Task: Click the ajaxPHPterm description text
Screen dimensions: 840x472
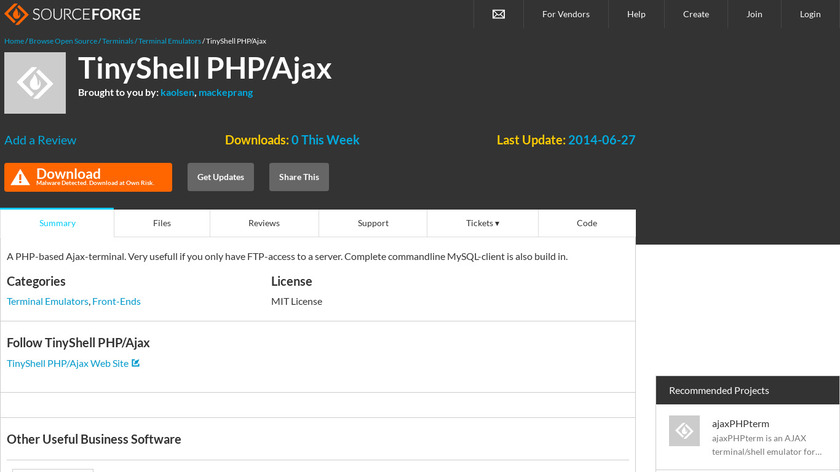Action: click(x=767, y=445)
